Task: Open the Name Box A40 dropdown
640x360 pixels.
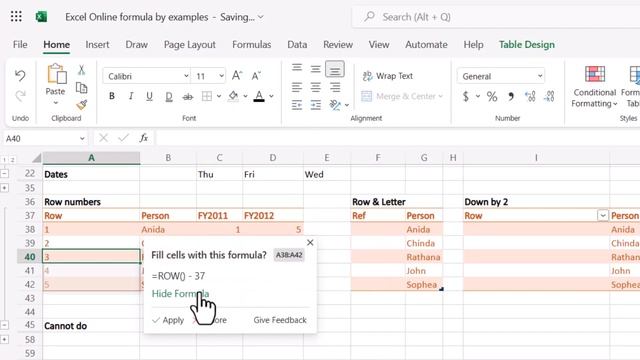Action: pyautogui.click(x=82, y=138)
